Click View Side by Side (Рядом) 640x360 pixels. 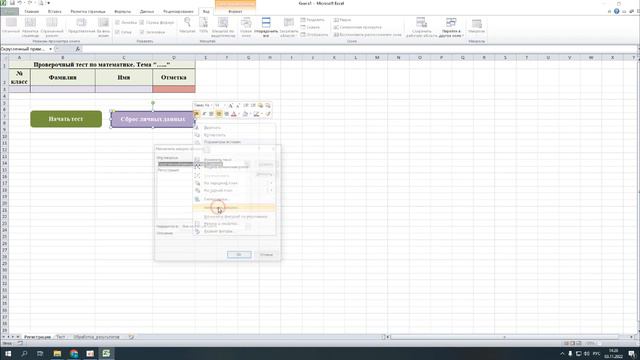tap(342, 20)
